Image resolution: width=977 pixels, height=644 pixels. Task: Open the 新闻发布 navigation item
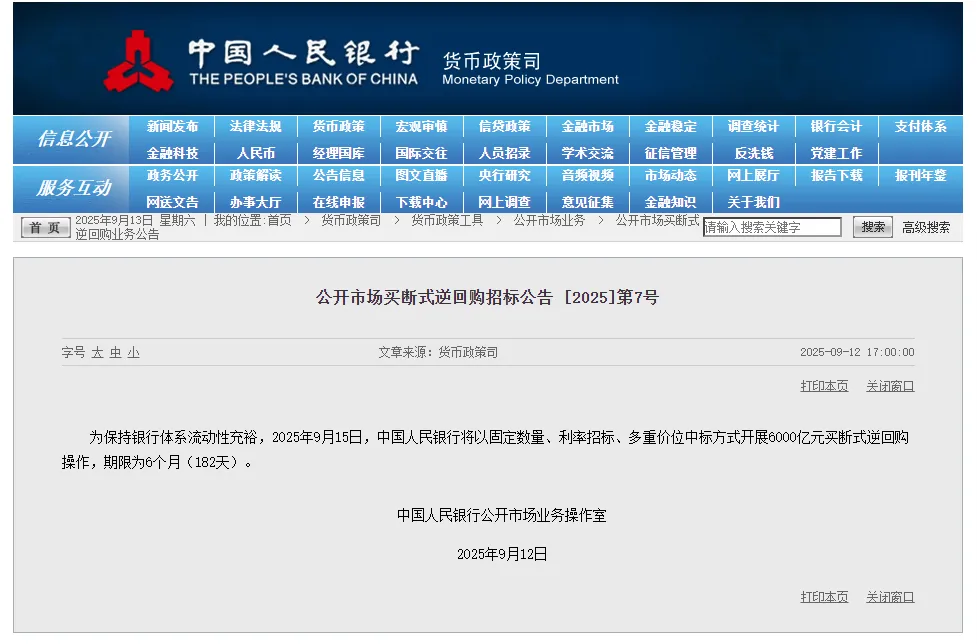[x=172, y=127]
